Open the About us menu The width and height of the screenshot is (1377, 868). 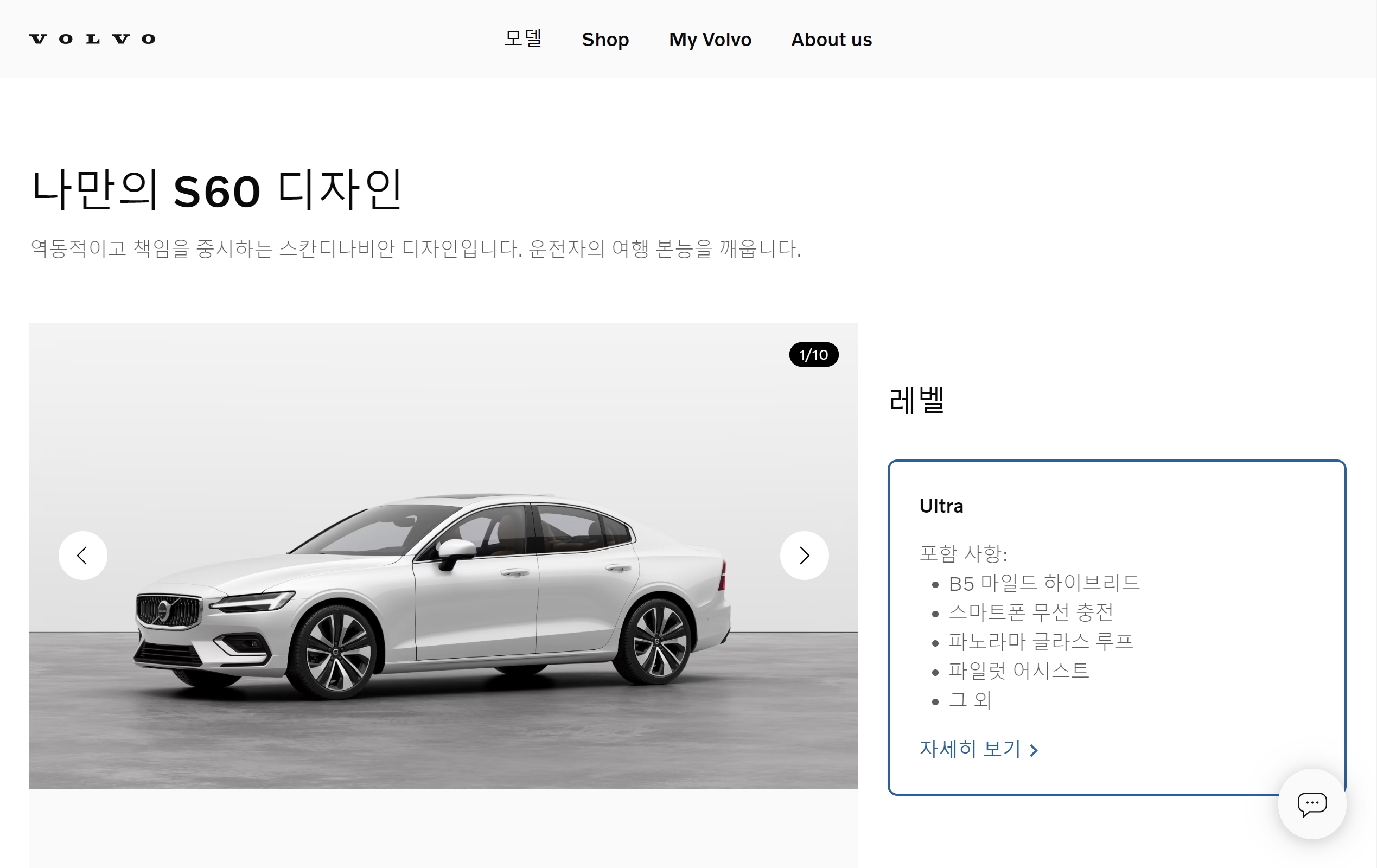click(x=831, y=40)
